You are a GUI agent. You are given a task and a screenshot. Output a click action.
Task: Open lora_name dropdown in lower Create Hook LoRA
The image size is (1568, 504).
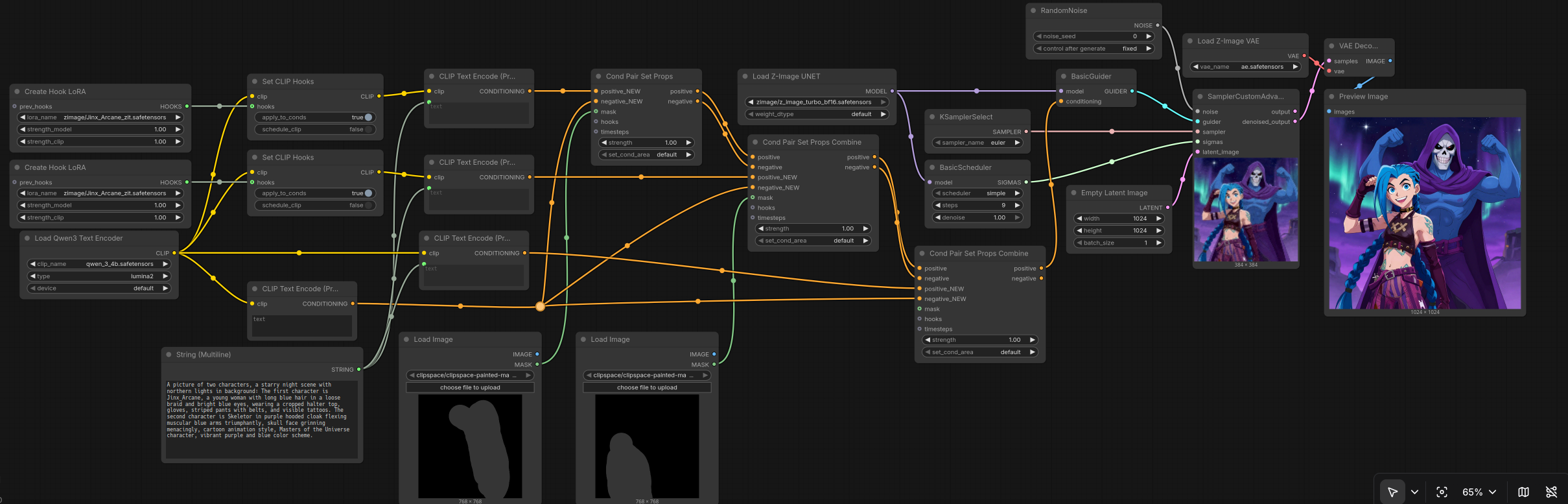(100, 193)
